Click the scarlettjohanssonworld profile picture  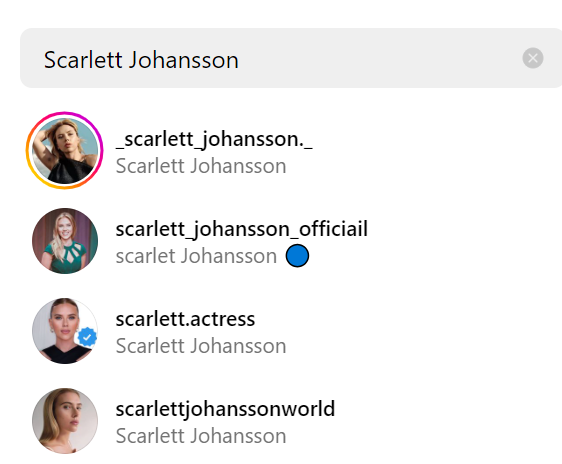pyautogui.click(x=65, y=421)
